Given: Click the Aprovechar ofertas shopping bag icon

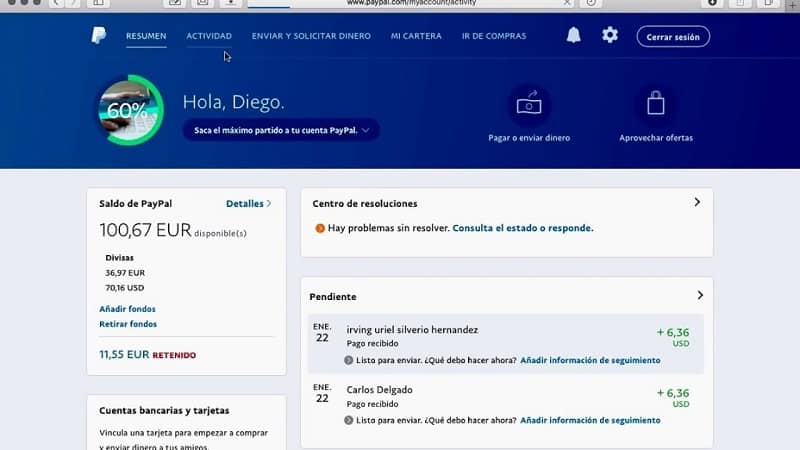Looking at the screenshot, I should pyautogui.click(x=656, y=104).
